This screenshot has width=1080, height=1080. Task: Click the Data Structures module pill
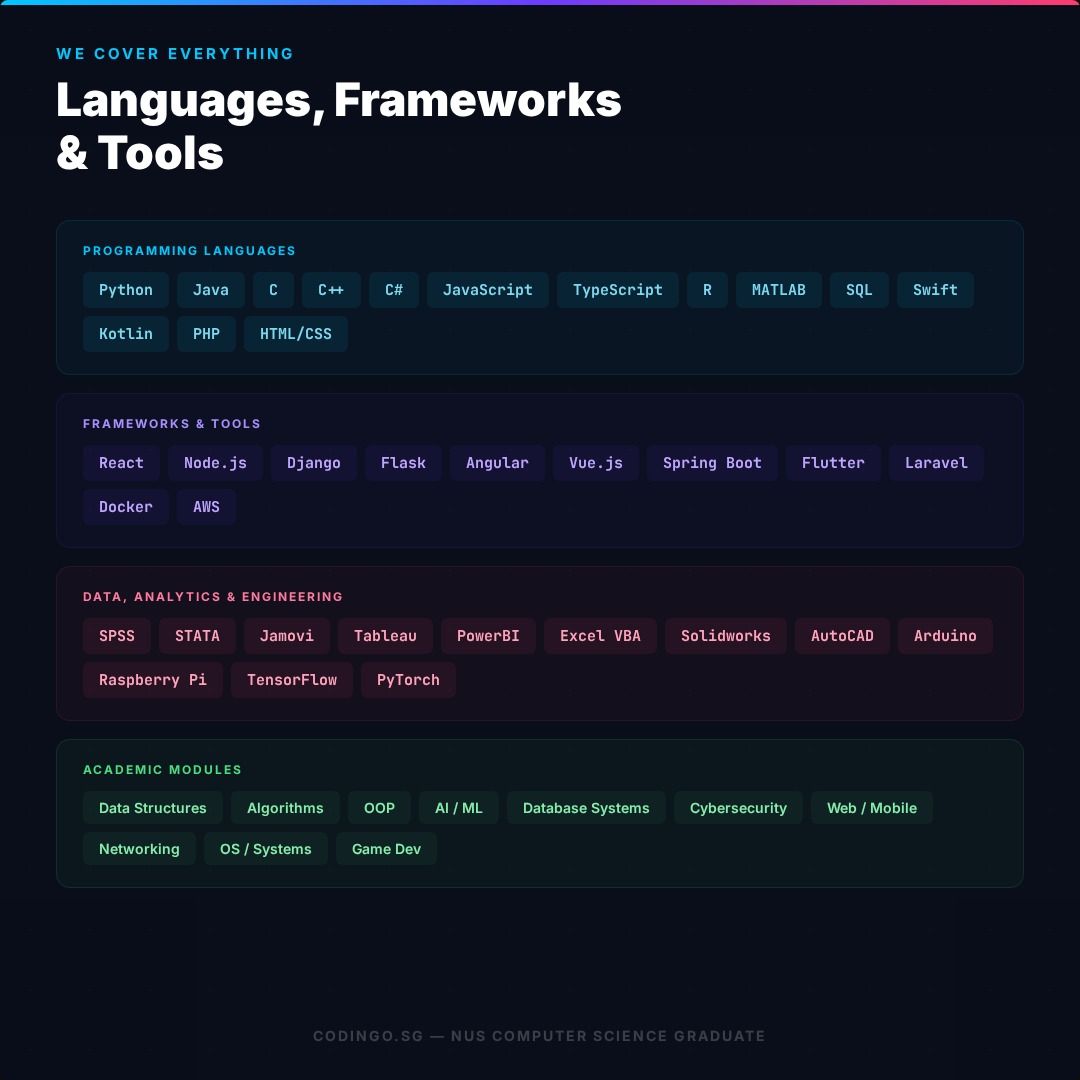point(152,808)
